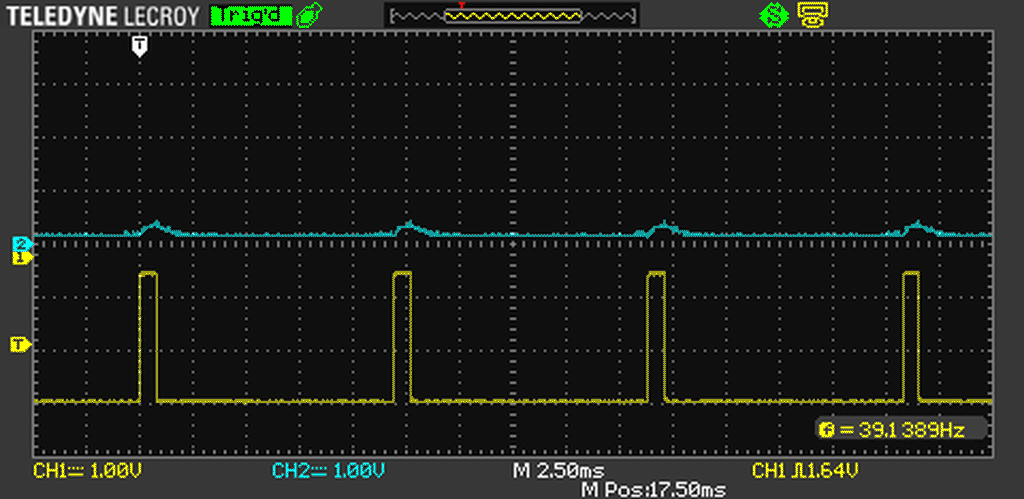Click the CH1 1.00V scale readout
This screenshot has height=499, width=1024.
point(88,470)
